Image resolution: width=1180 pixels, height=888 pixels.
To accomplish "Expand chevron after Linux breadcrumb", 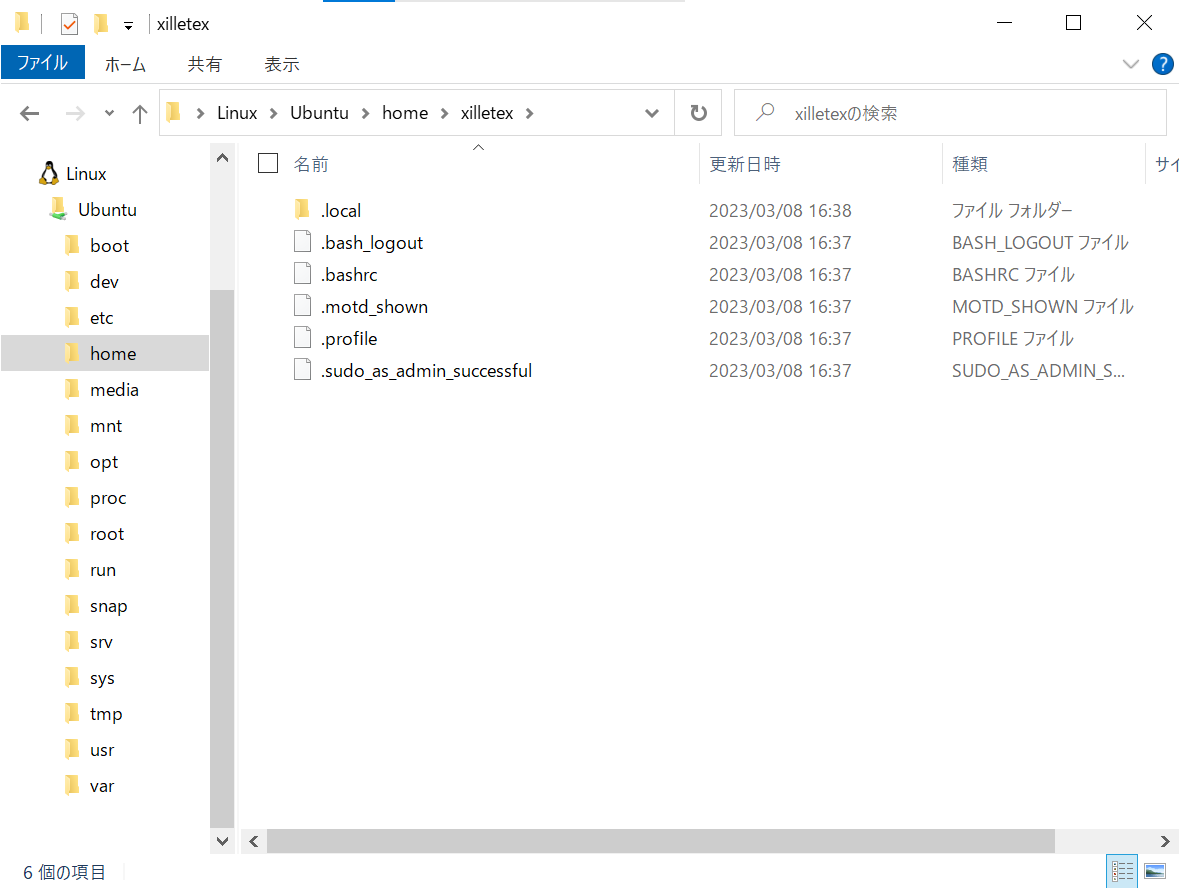I will coord(274,113).
